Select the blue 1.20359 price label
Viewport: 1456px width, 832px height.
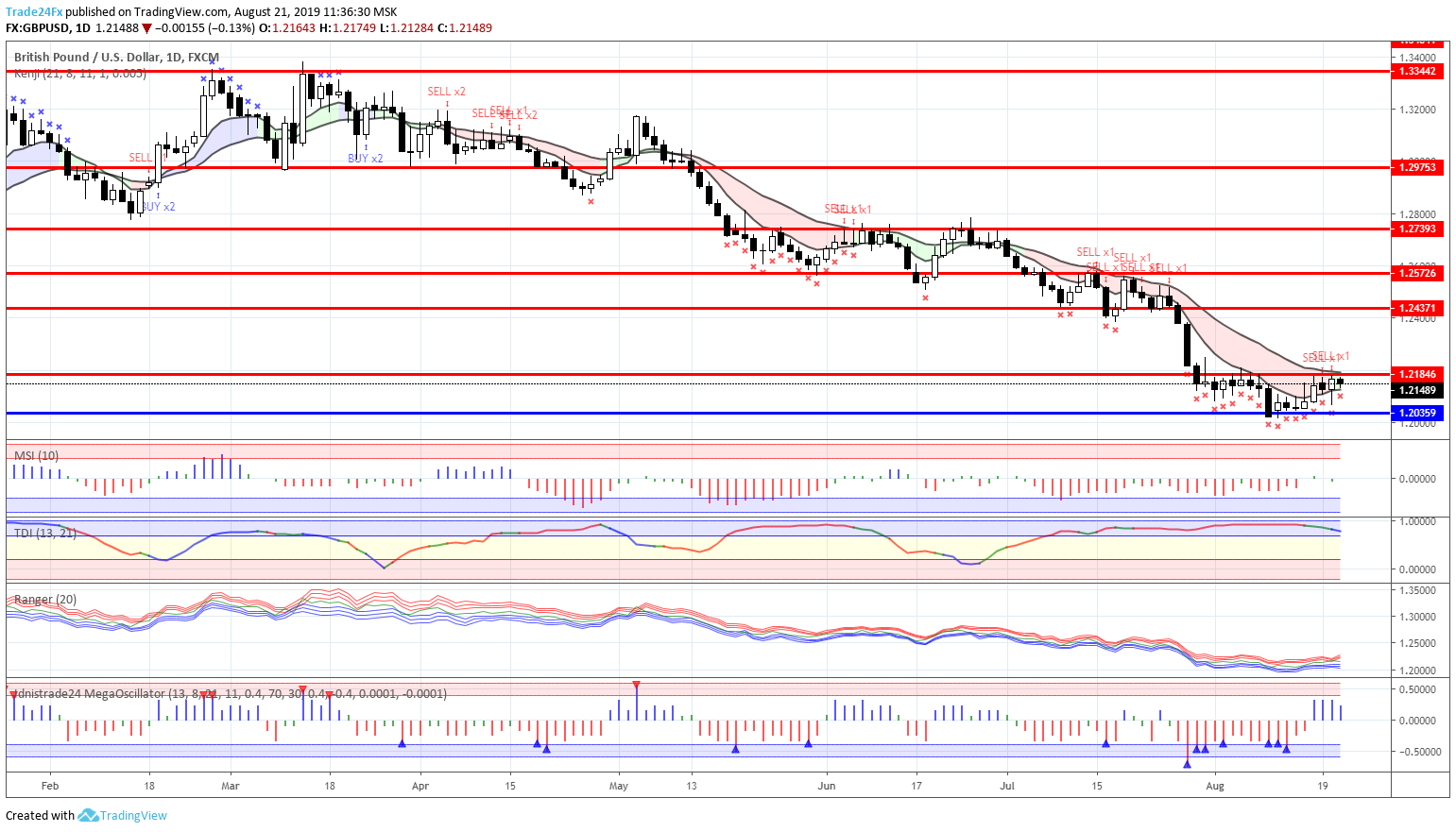(1418, 413)
